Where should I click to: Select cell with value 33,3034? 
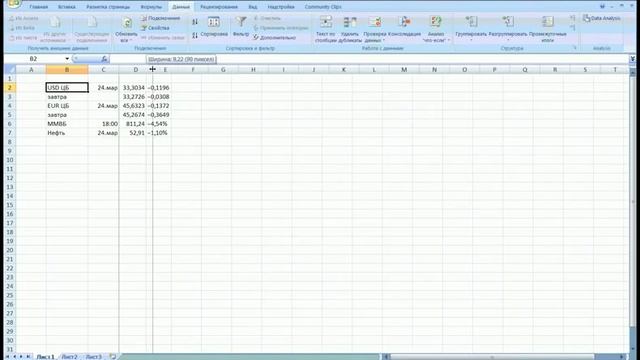(133, 87)
